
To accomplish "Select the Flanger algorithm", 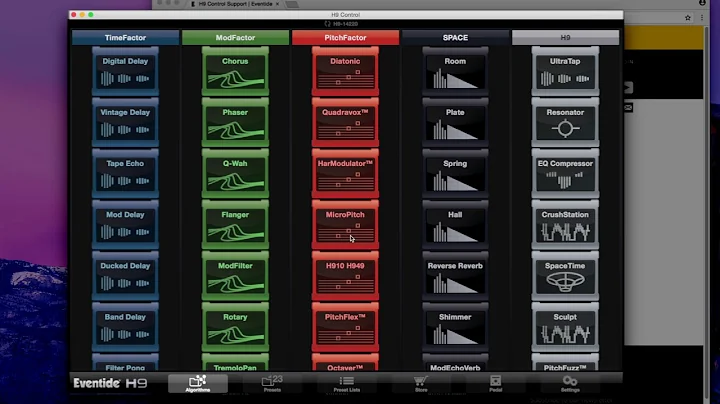I will click(x=235, y=225).
